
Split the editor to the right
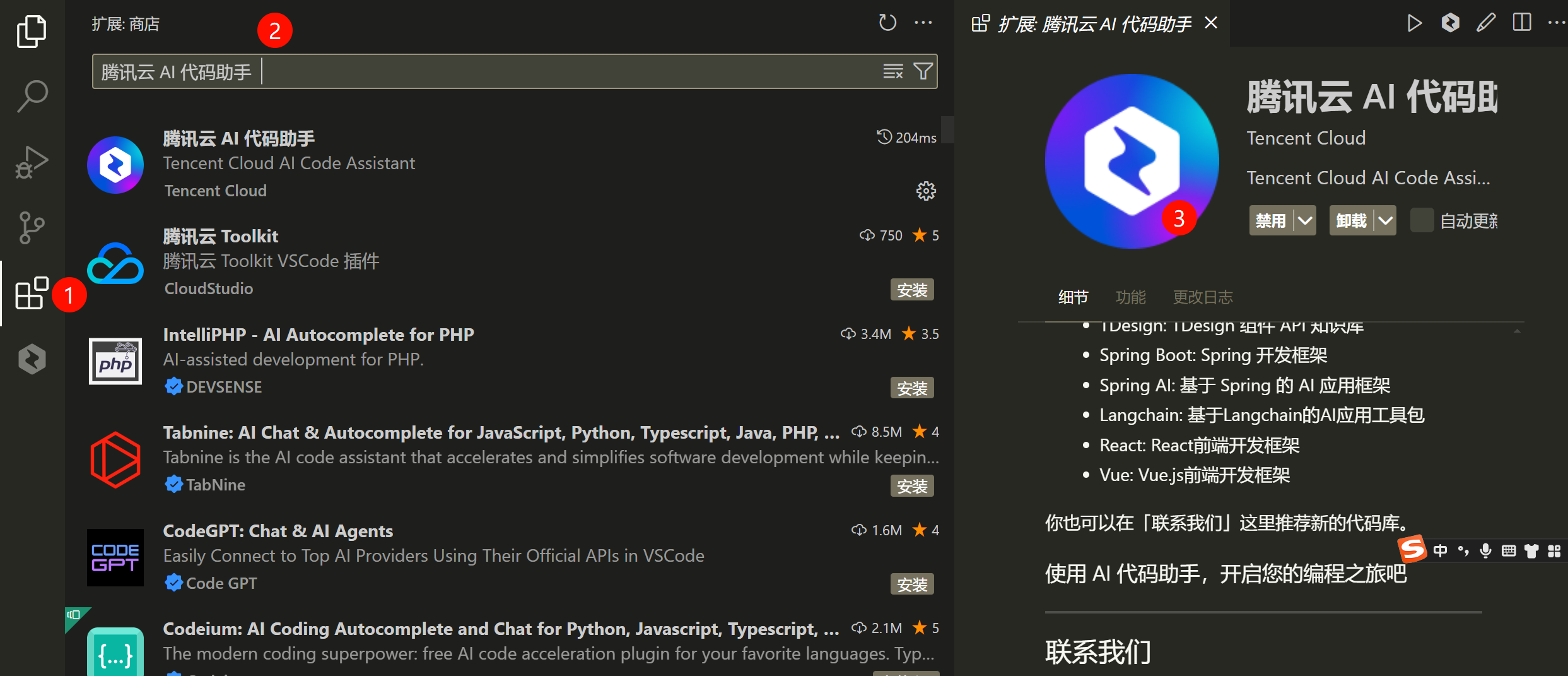[1522, 23]
